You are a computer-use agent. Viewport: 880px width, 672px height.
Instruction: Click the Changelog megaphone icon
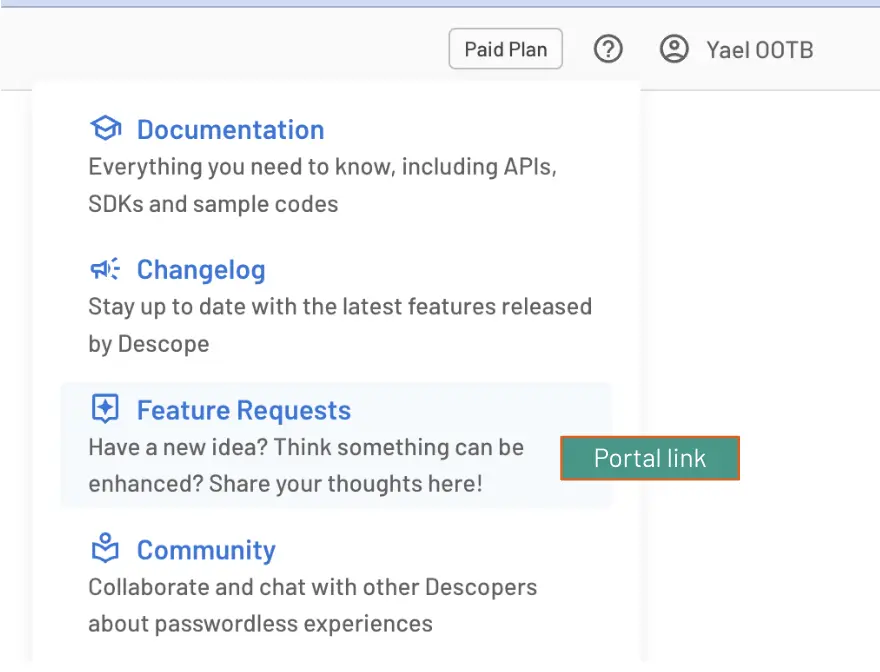pos(105,268)
